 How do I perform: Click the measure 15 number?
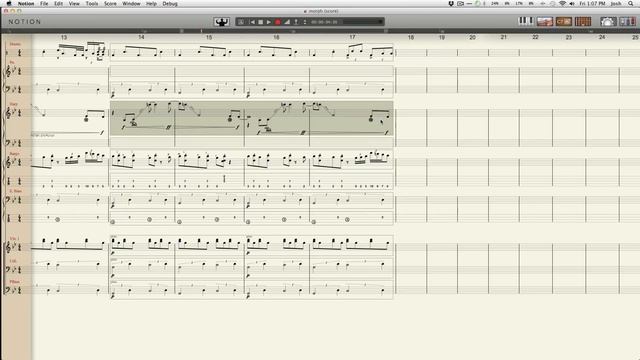pyautogui.click(x=209, y=37)
